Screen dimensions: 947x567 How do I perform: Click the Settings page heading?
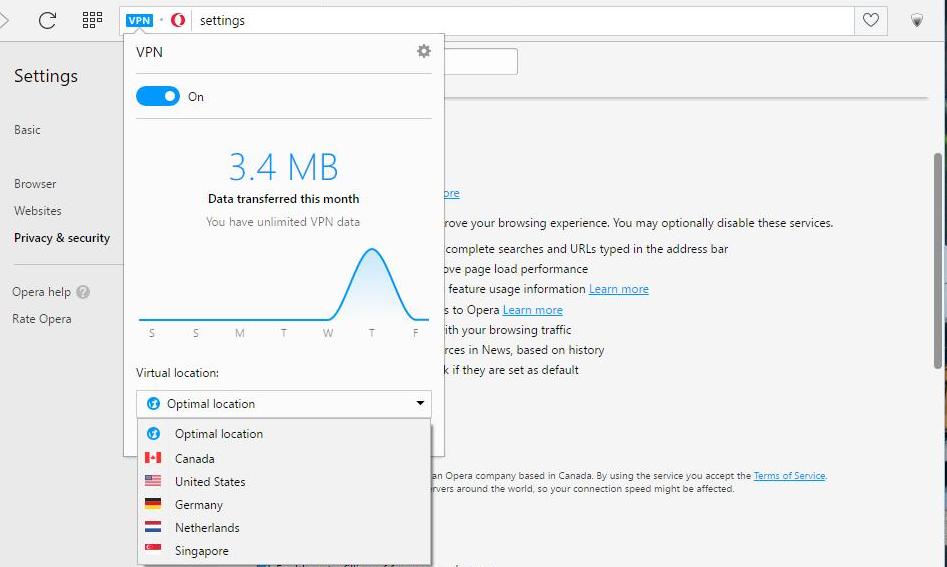pyautogui.click(x=46, y=76)
